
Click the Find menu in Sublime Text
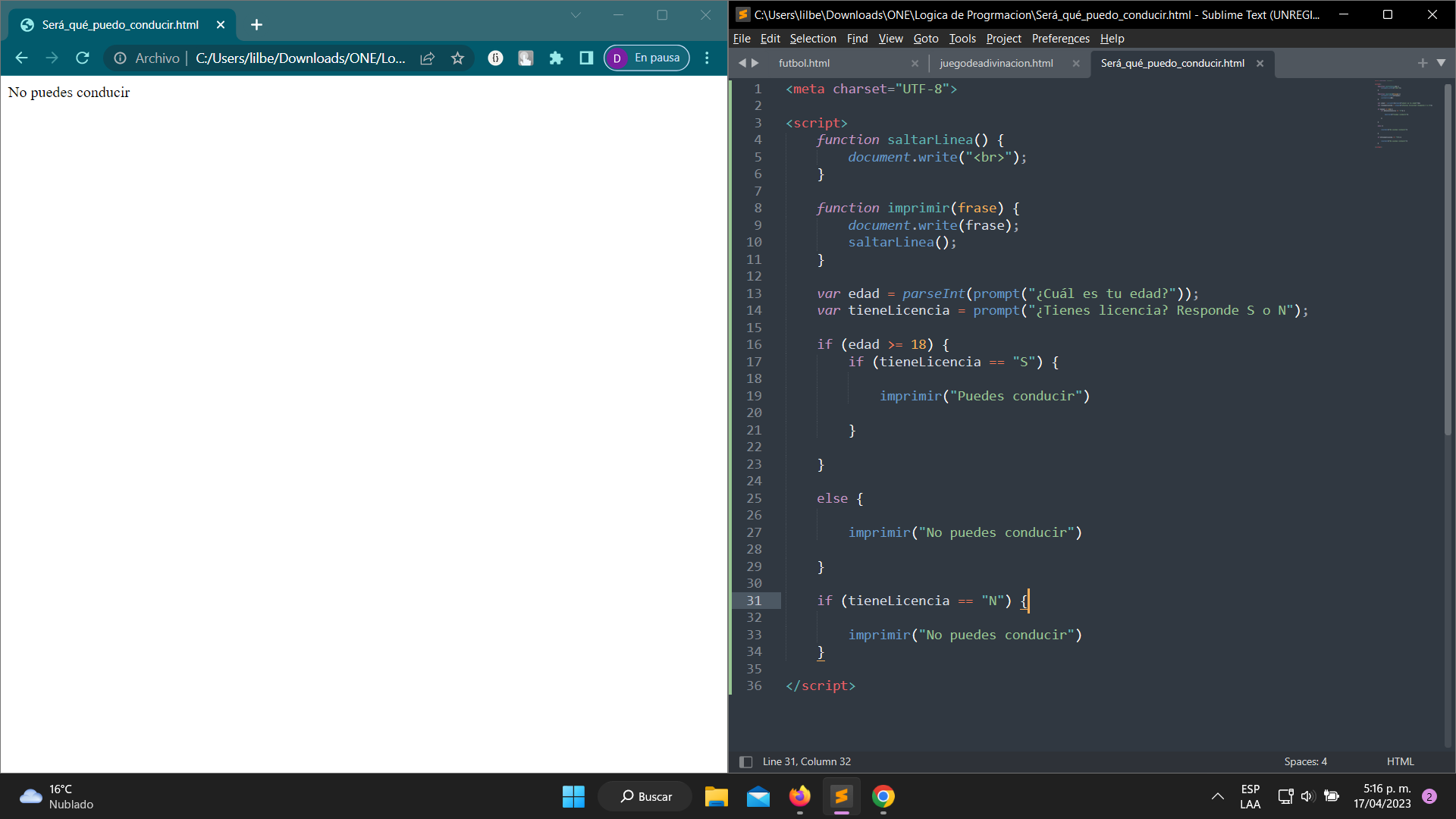[856, 38]
